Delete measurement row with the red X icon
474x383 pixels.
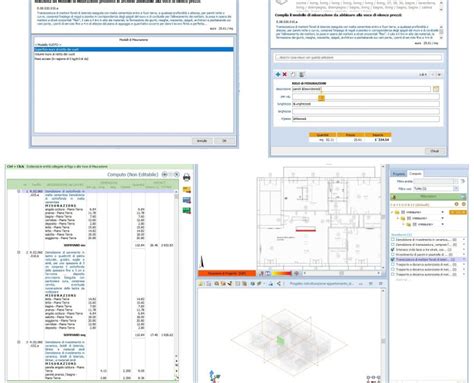(x=285, y=75)
